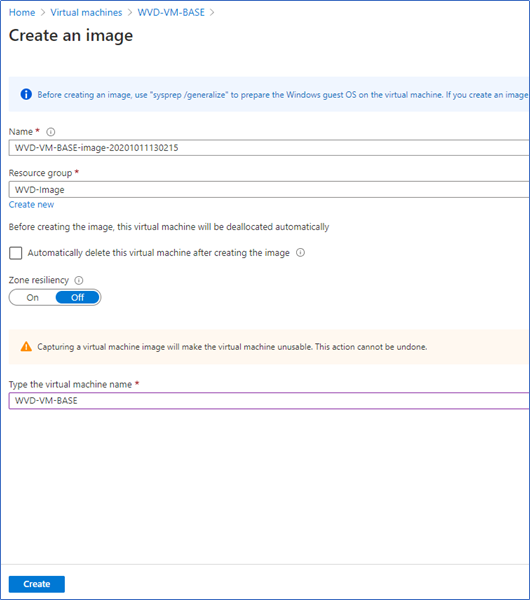Click the chevron after Virtual machines breadcrumb

pos(130,13)
